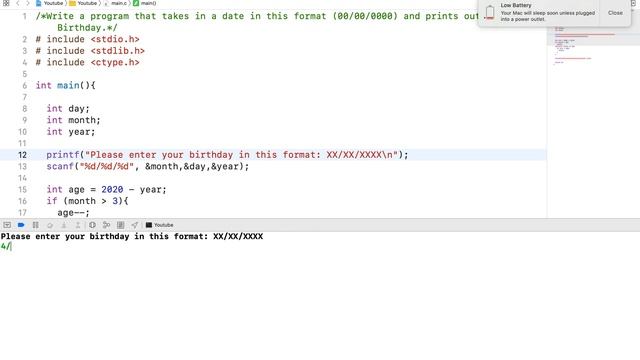640x360 pixels.
Task: Click line number 6 in gutter
Action: click(x=24, y=86)
